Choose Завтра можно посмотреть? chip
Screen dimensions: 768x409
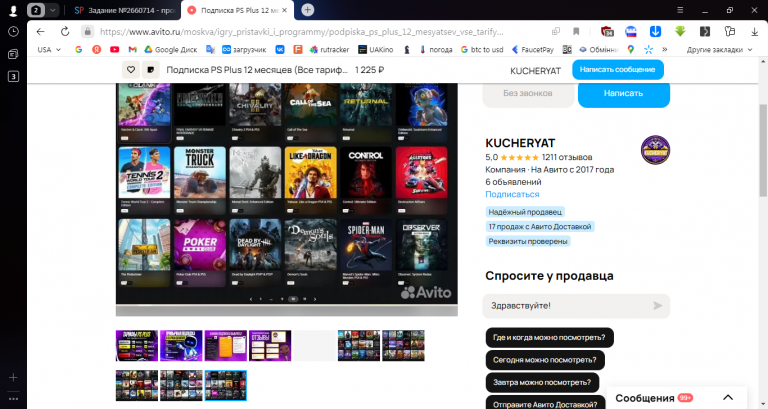542,383
